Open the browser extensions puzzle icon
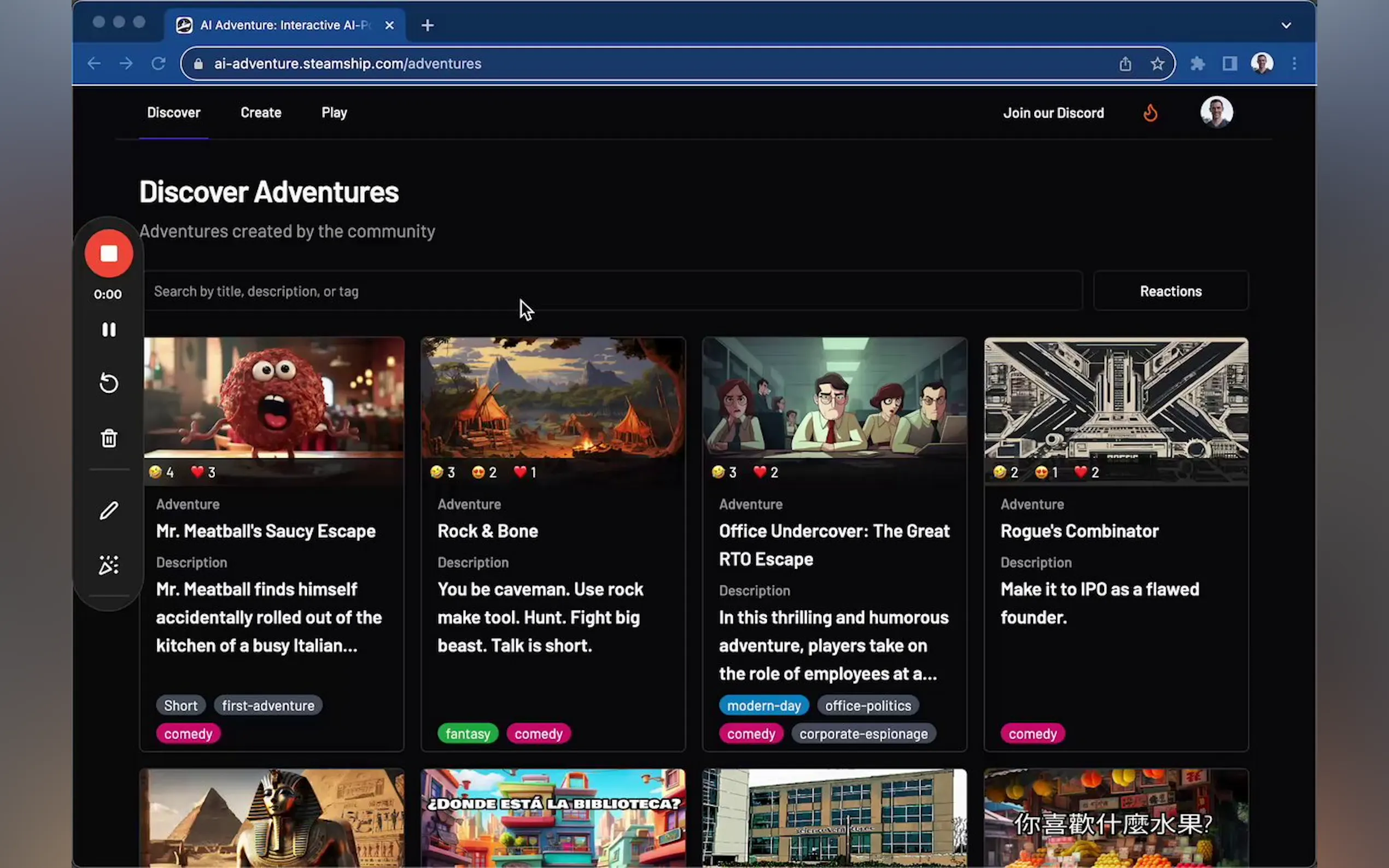1389x868 pixels. (1197, 64)
